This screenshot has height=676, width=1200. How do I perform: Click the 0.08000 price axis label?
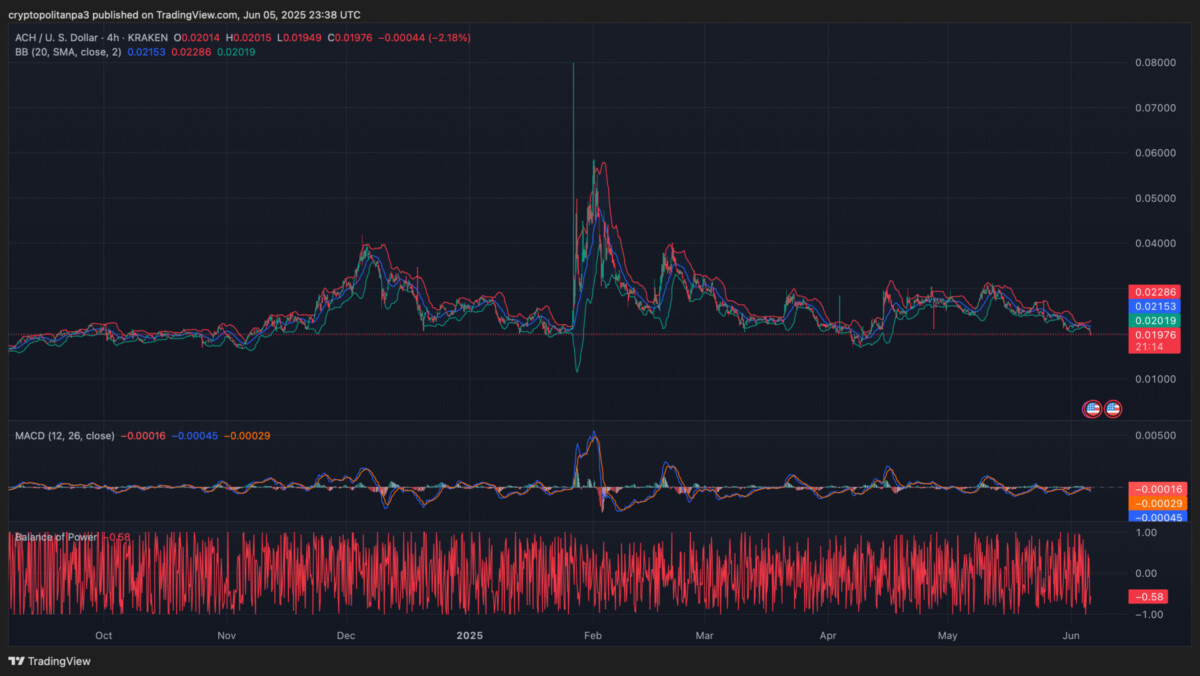(x=1155, y=62)
